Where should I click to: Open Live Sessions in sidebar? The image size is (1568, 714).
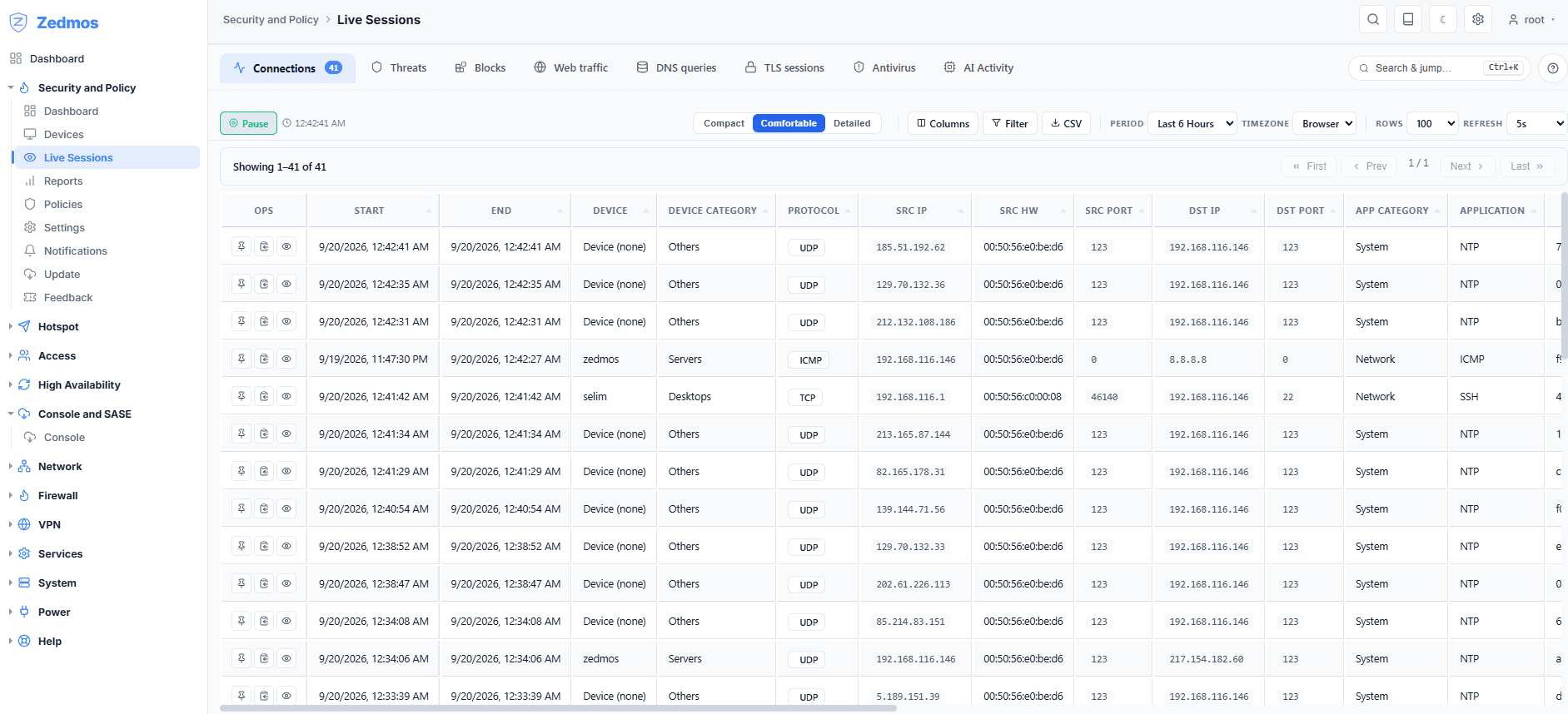pos(107,157)
